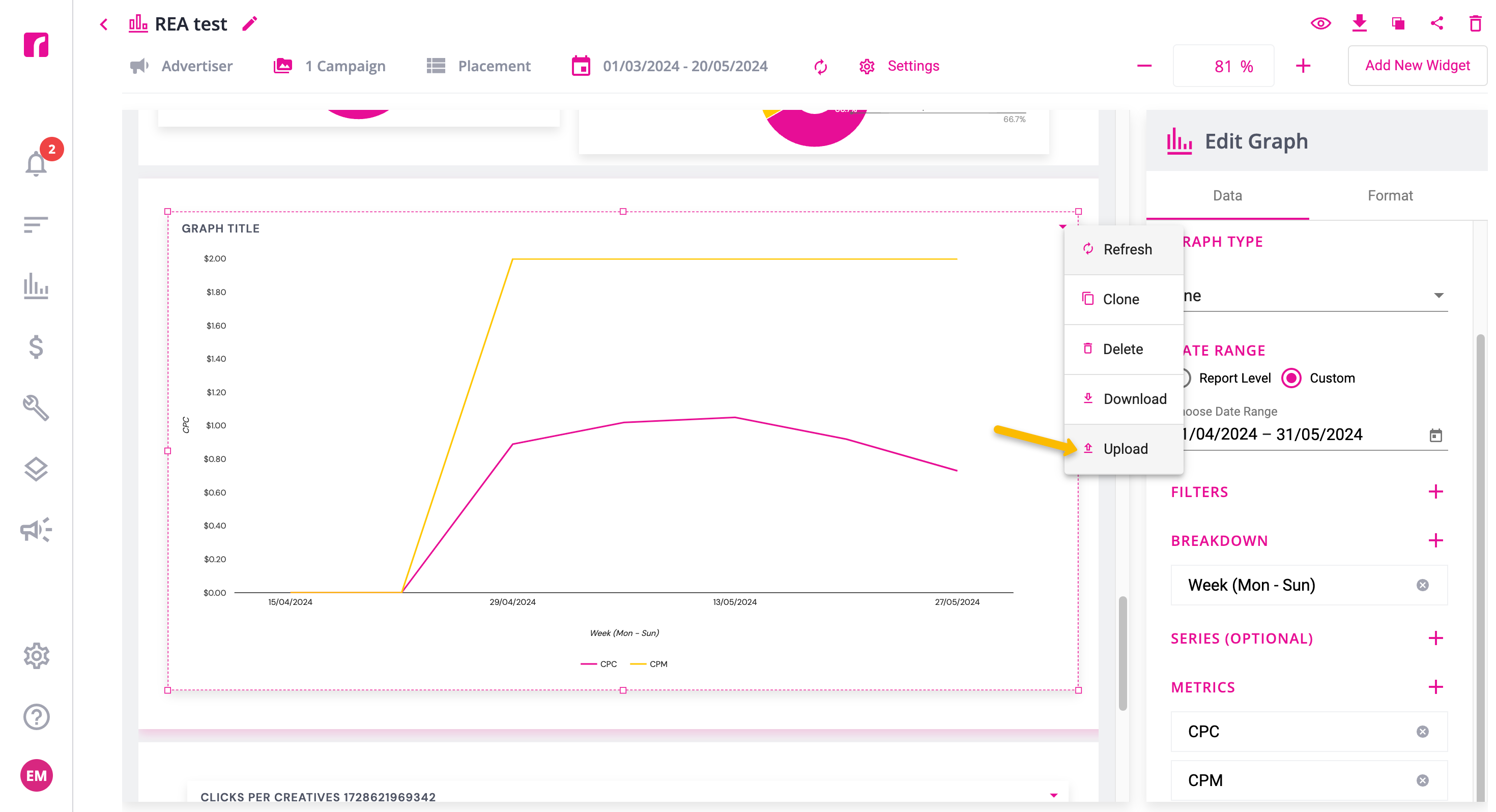
Task: Open the dollar billing sidebar icon
Action: 36,347
